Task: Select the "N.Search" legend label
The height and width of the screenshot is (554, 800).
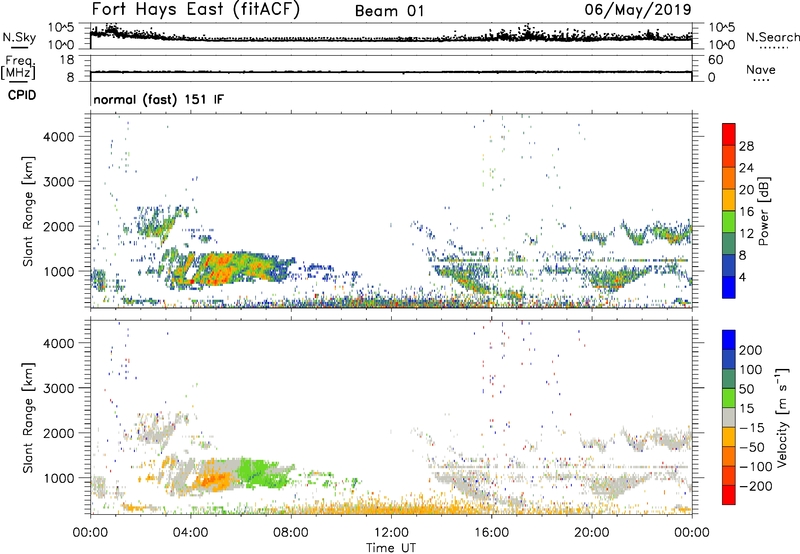Action: click(773, 37)
